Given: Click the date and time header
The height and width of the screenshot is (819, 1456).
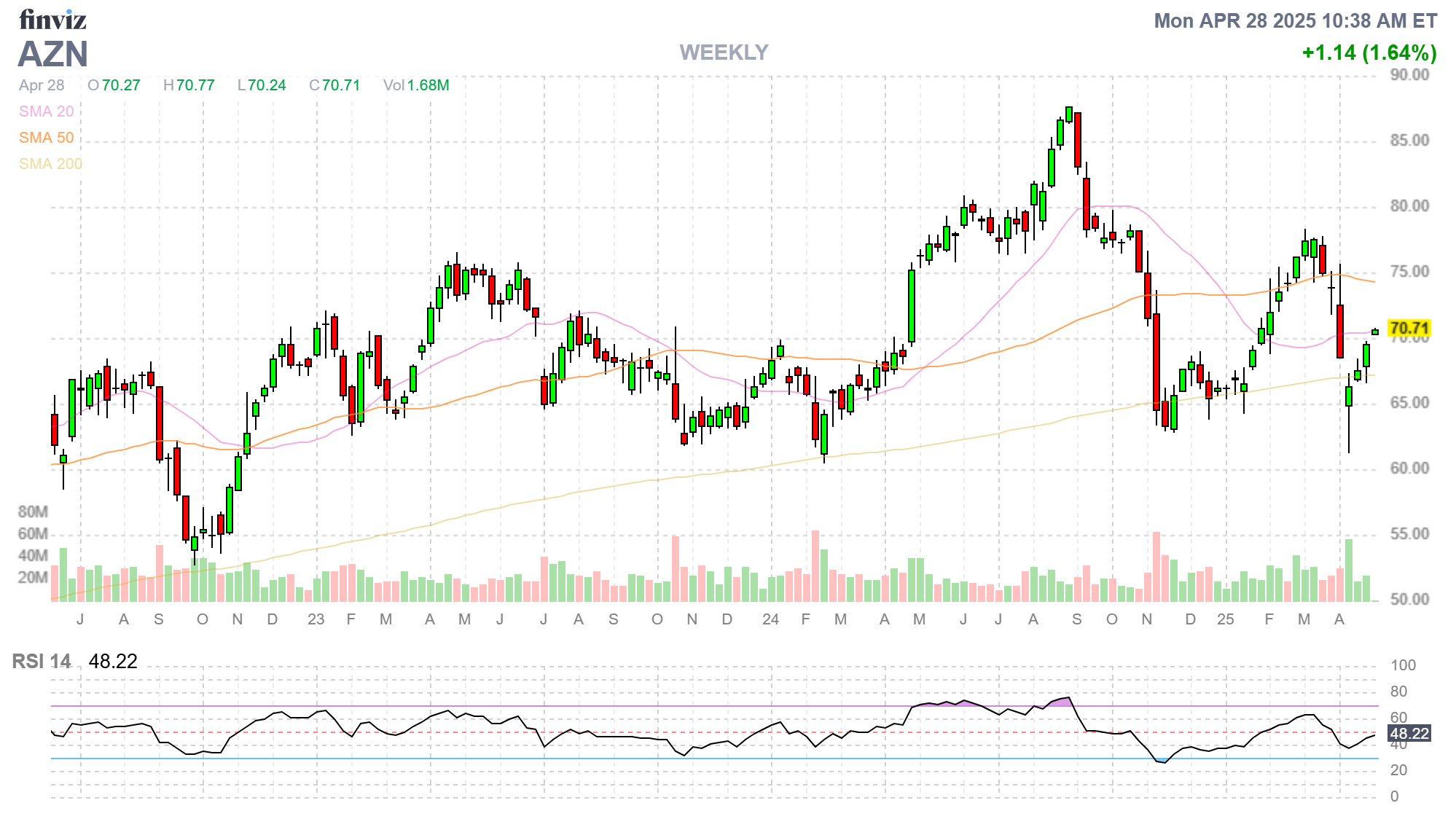Looking at the screenshot, I should coord(1295,20).
